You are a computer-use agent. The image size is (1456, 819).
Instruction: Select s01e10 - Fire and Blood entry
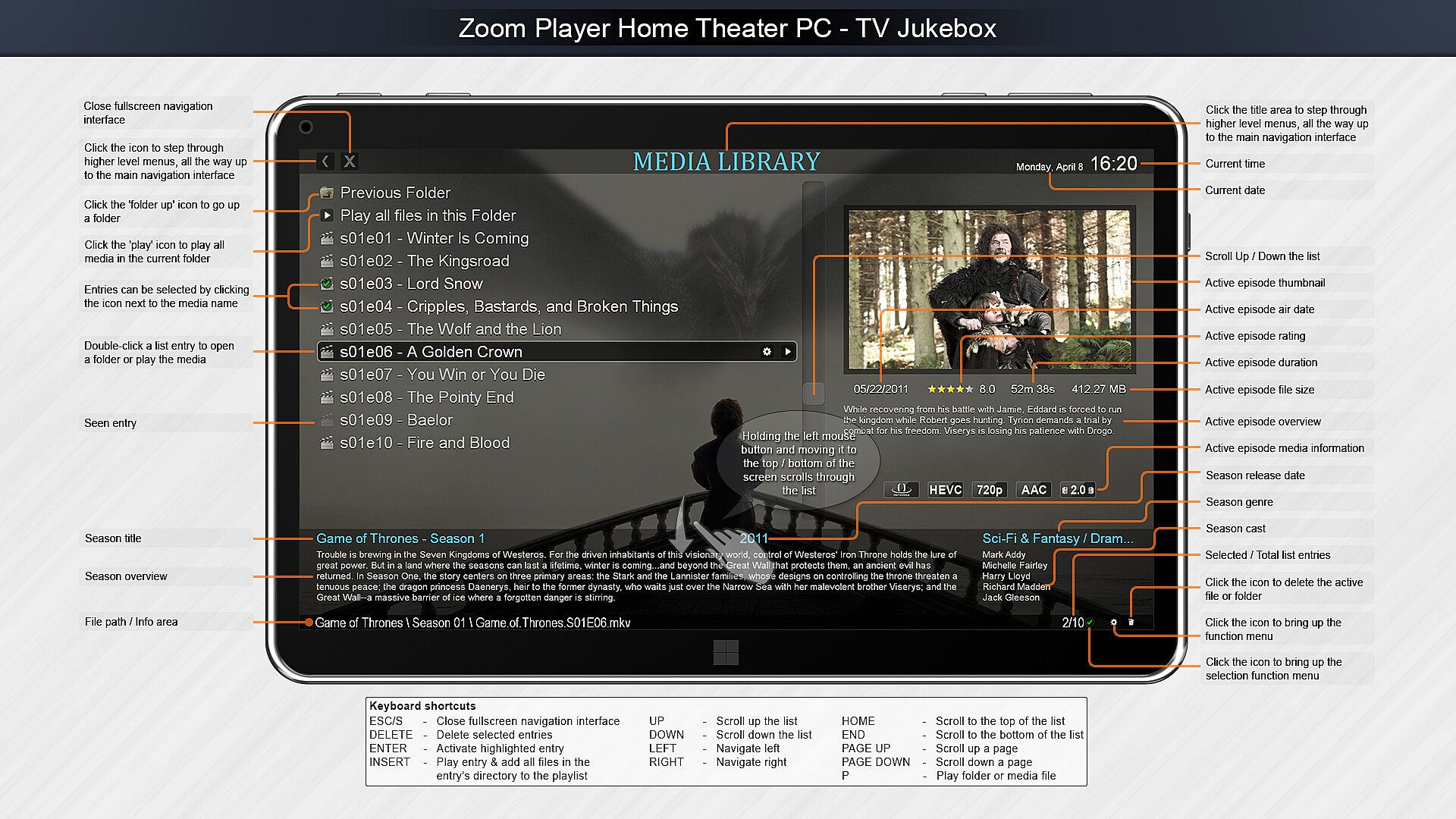[x=425, y=443]
